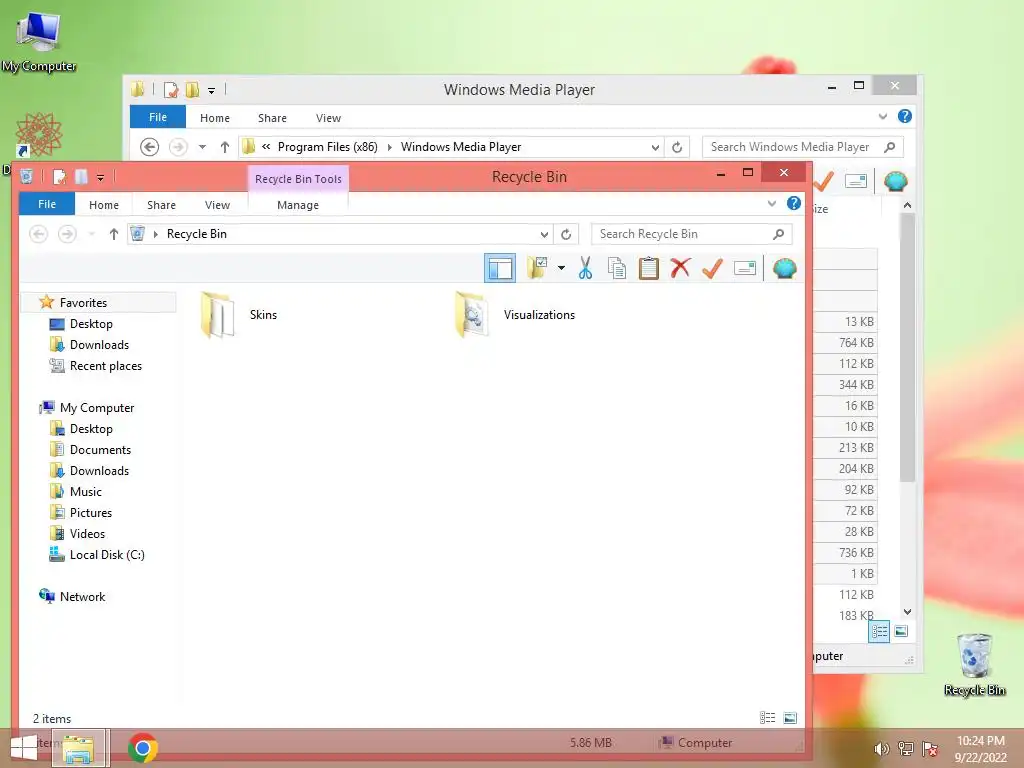Click the email envelope toolbar icon
This screenshot has width=1024, height=768.
coord(744,268)
